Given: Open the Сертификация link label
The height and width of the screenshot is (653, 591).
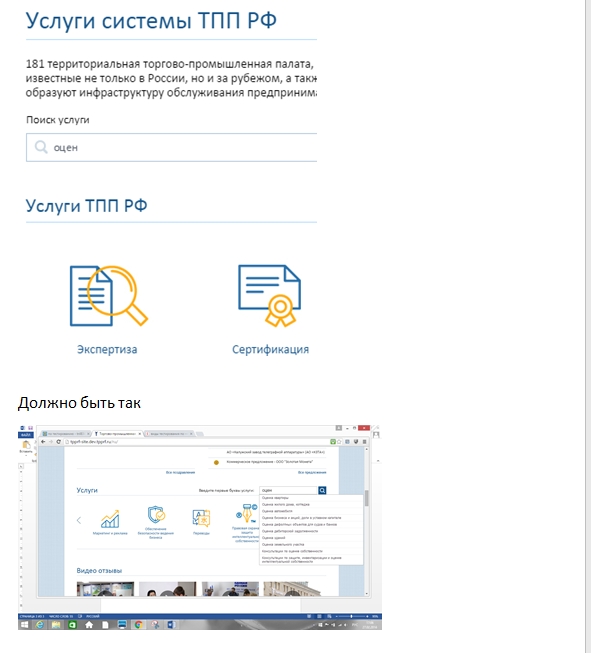Looking at the screenshot, I should click(270, 349).
